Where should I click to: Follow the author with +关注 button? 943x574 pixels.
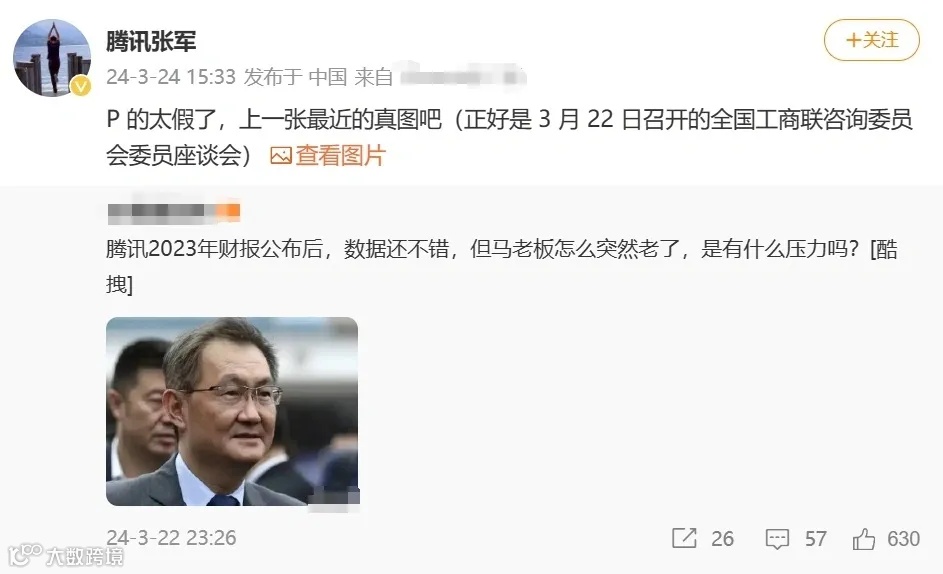pos(871,40)
